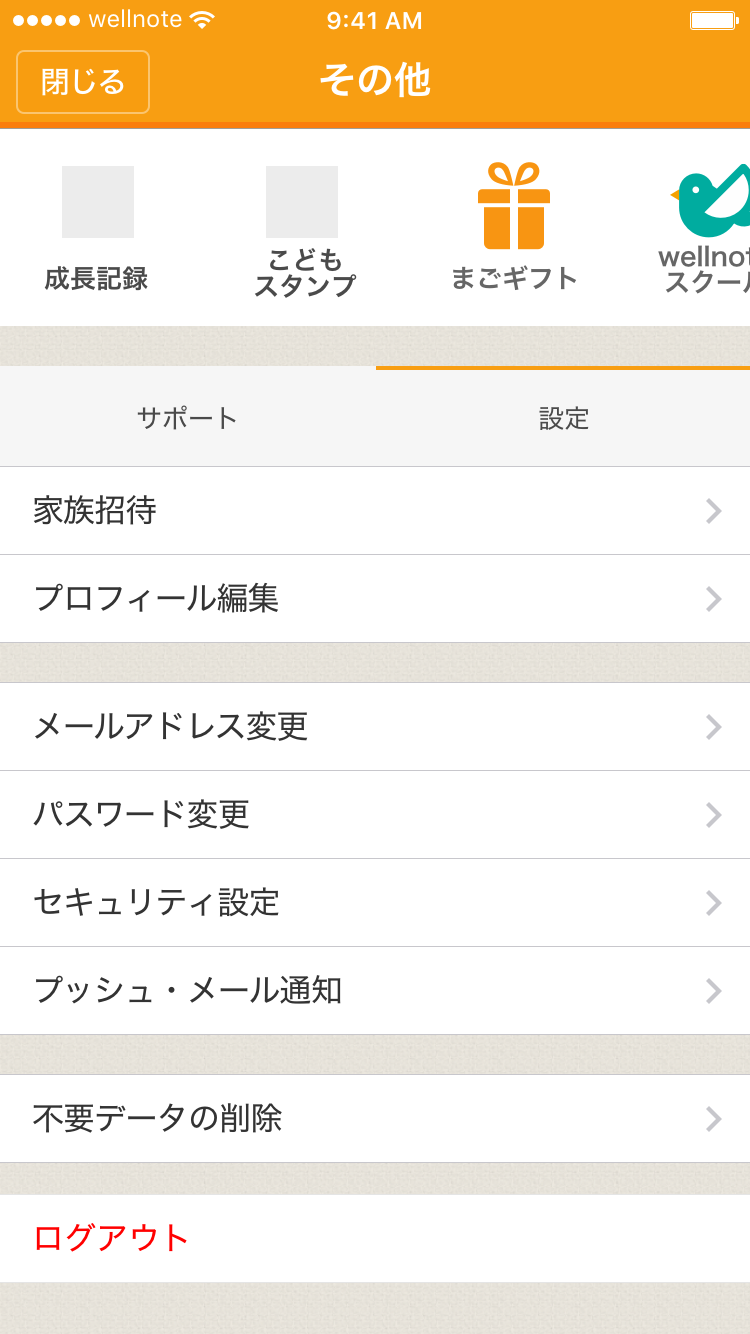Open the wellnote スクール bird icon
The height and width of the screenshot is (1334, 750).
tap(712, 200)
